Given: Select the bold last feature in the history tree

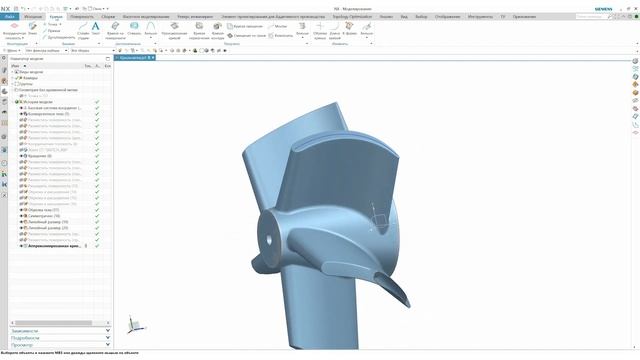Looking at the screenshot, I should click(x=55, y=246).
